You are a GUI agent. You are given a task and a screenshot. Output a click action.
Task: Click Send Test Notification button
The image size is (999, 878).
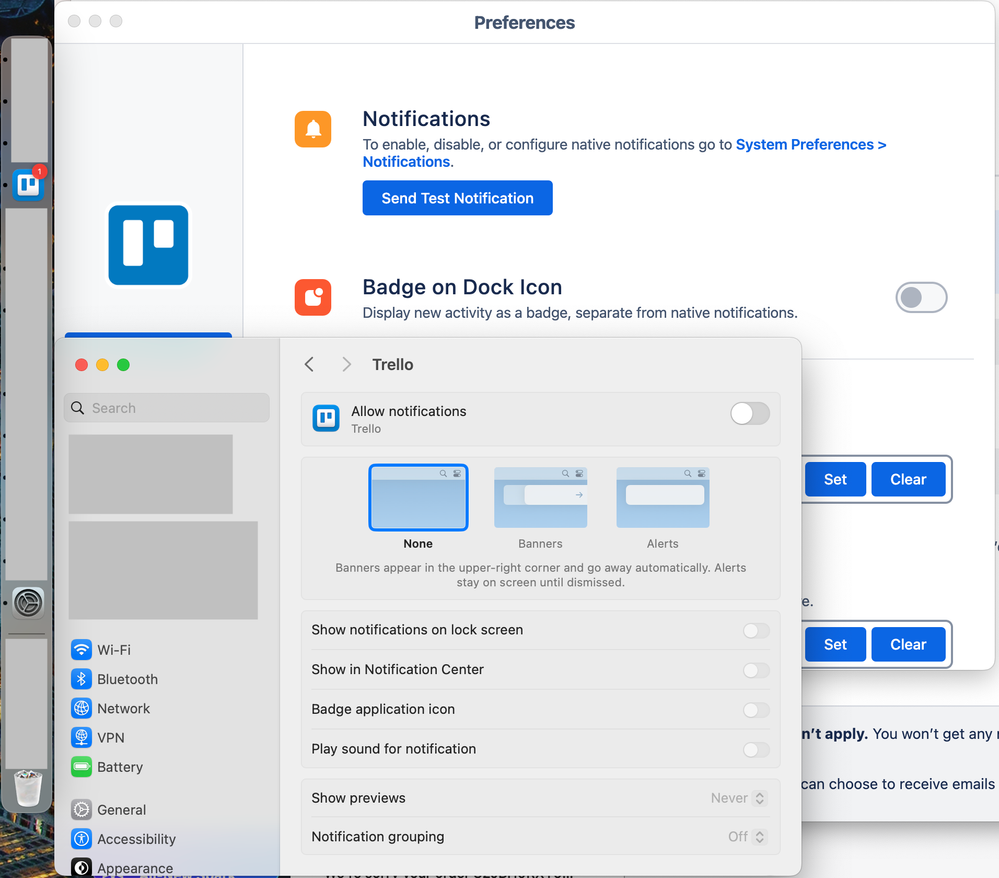coord(457,198)
